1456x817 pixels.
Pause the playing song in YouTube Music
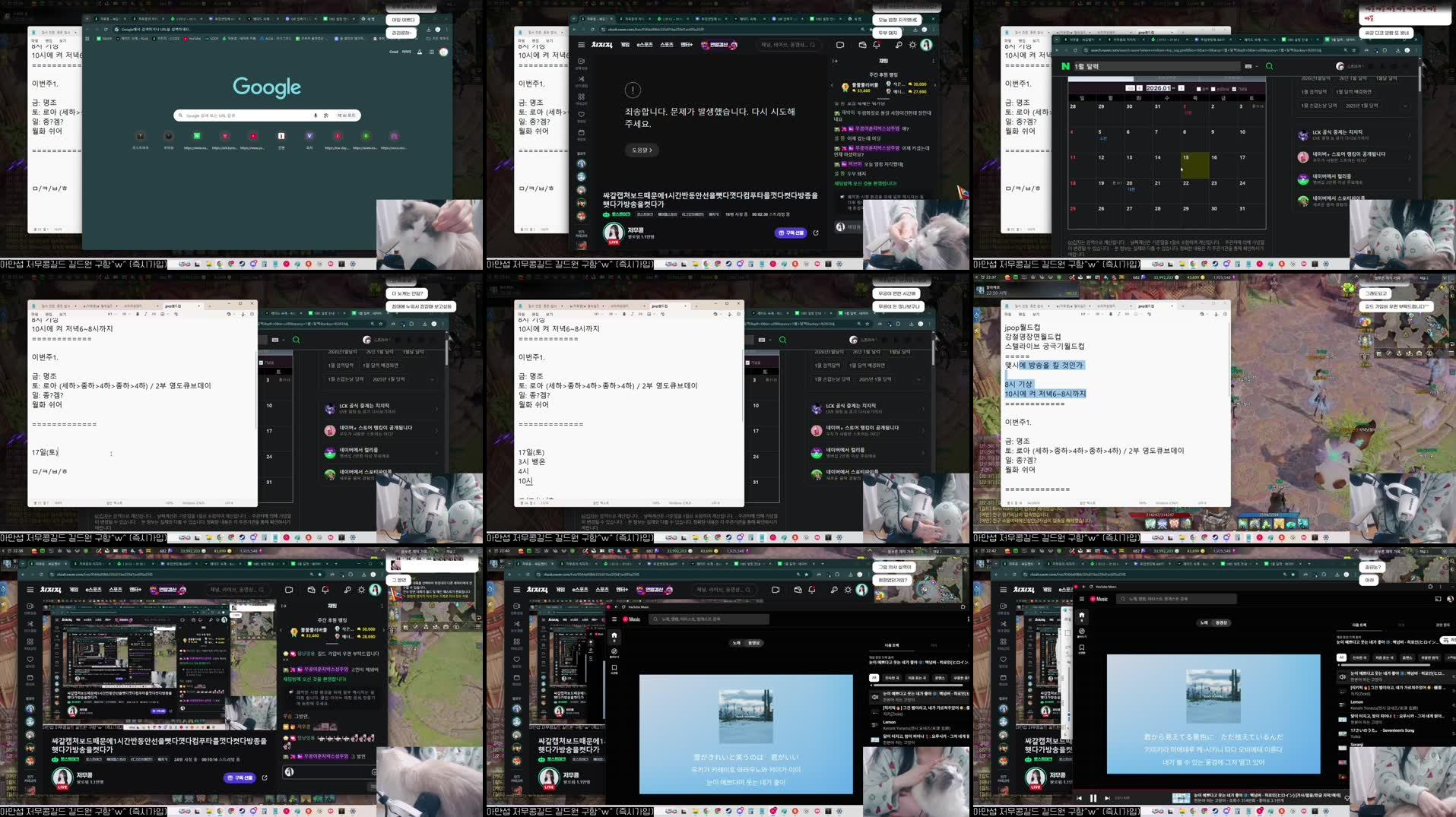pyautogui.click(x=1093, y=798)
